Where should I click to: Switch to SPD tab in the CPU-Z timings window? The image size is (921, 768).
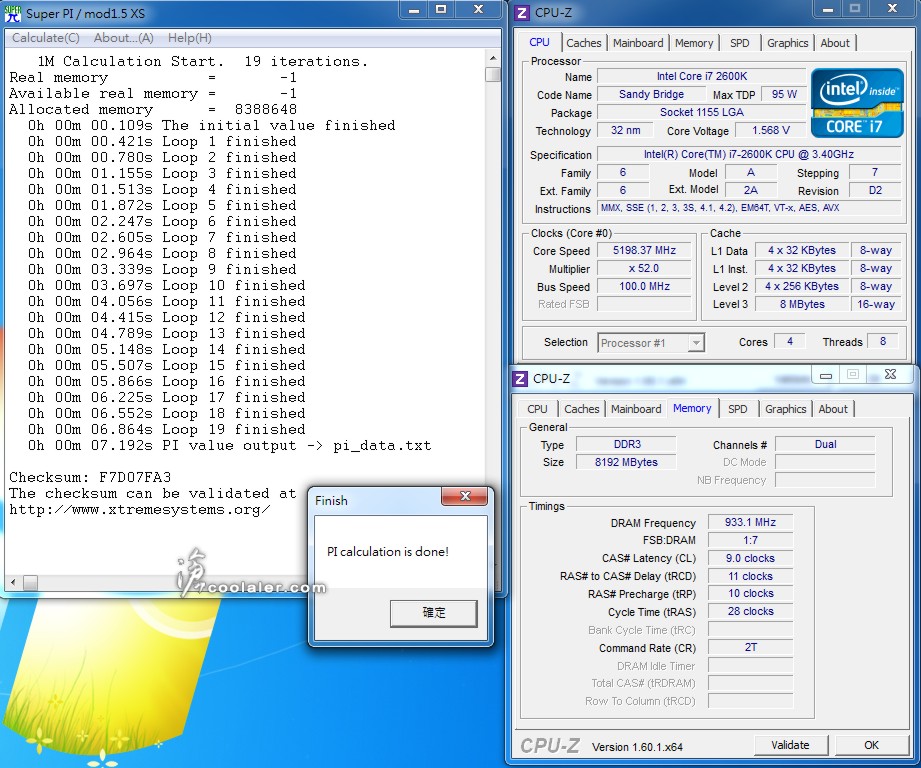(x=738, y=409)
